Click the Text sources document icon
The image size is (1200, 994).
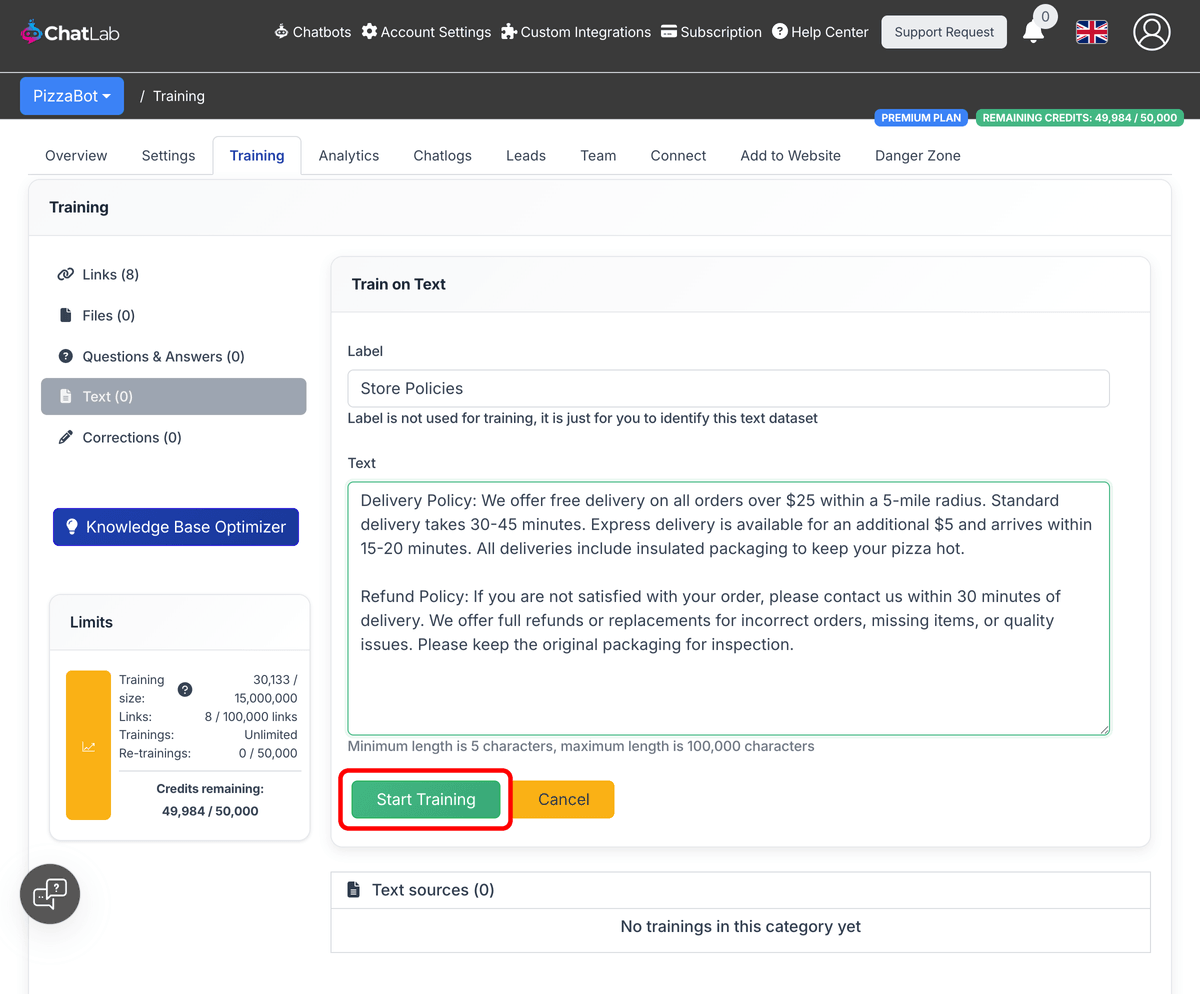click(x=353, y=889)
